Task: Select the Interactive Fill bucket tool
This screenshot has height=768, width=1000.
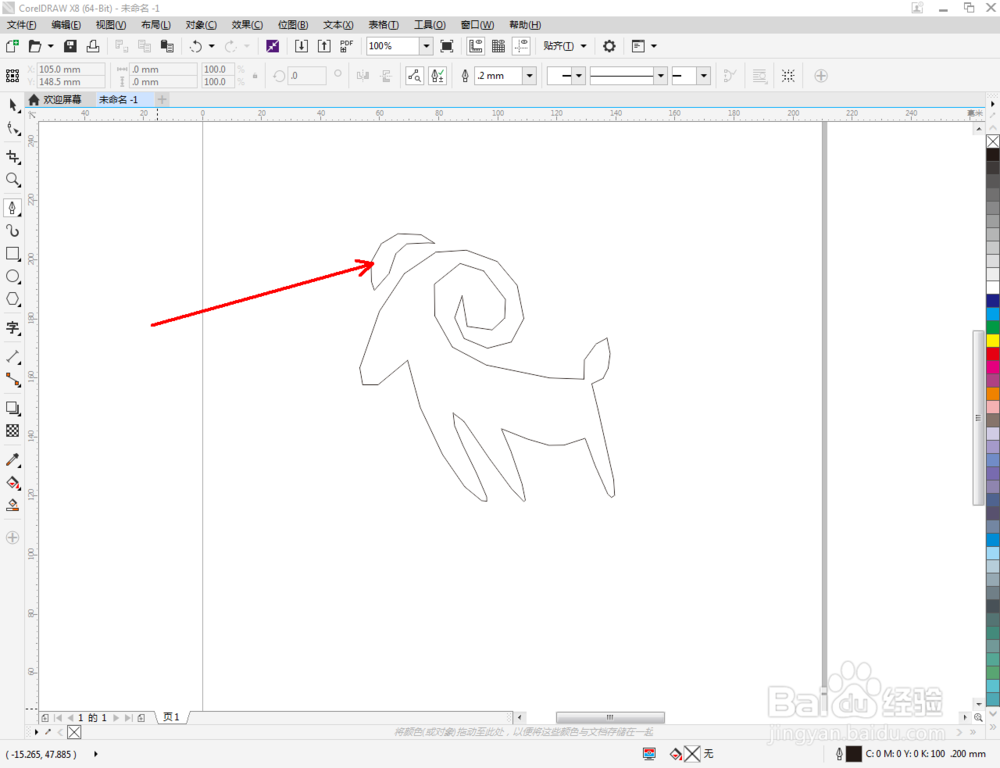Action: (13, 482)
